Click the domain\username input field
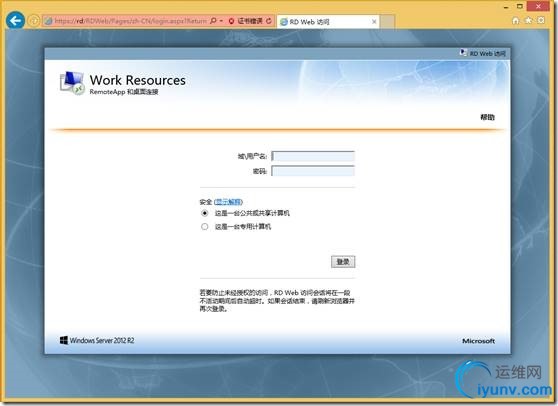The width and height of the screenshot is (558, 406). pos(313,156)
